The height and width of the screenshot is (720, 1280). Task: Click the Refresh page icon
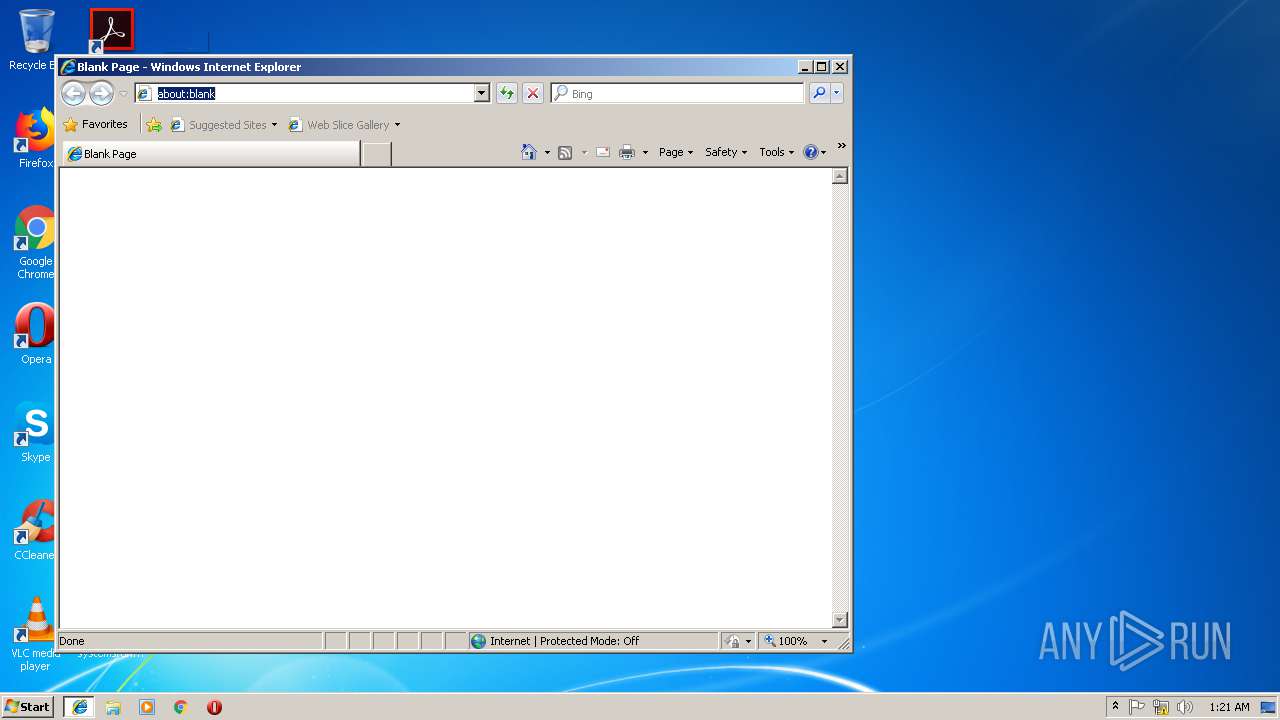pyautogui.click(x=507, y=93)
